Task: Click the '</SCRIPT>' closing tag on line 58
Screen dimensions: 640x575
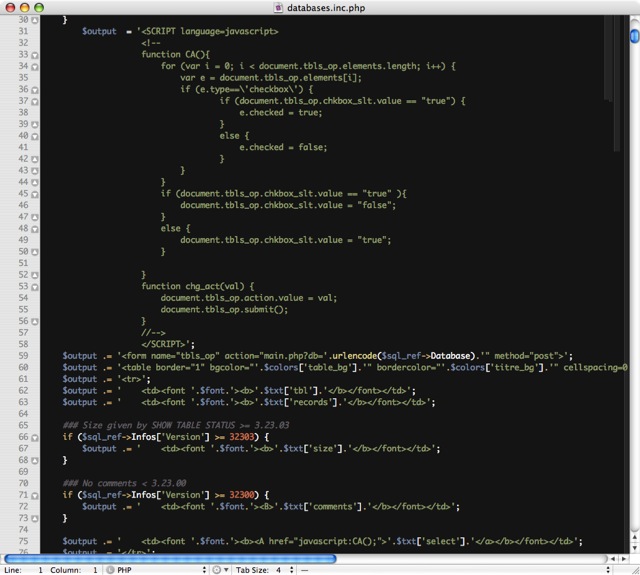Action: (x=165, y=344)
